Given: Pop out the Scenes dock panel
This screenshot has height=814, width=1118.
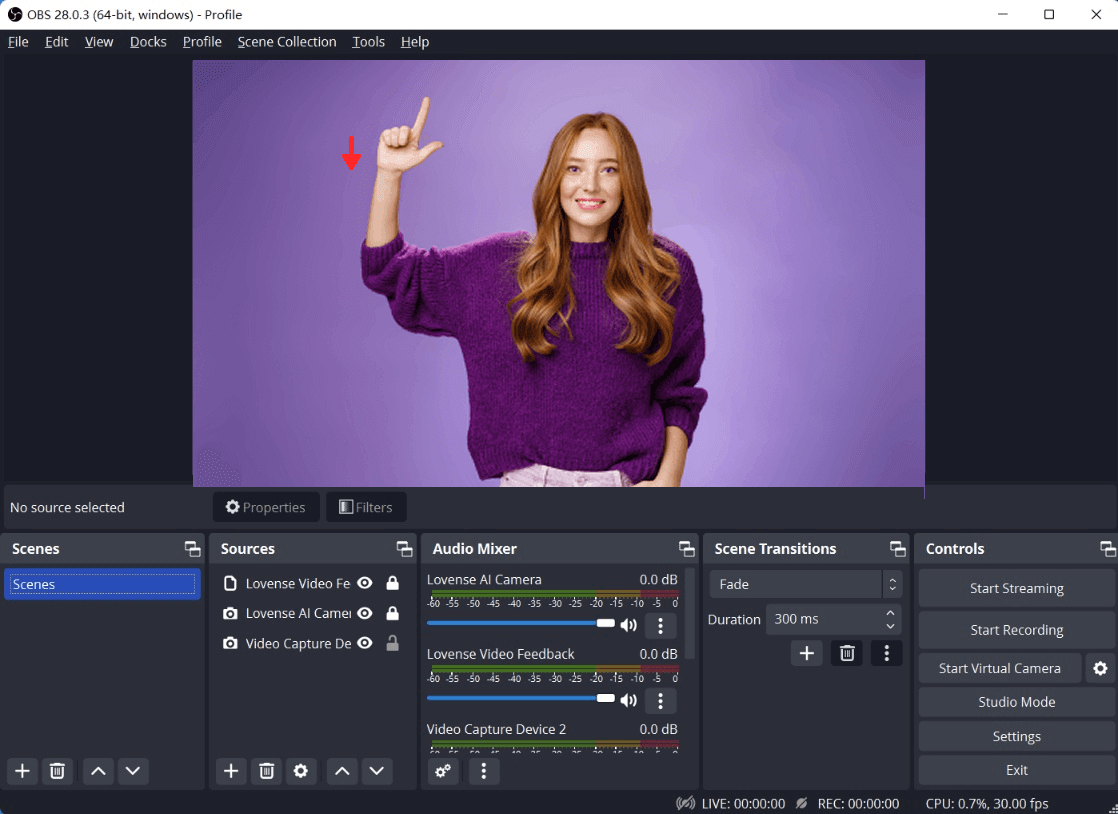Looking at the screenshot, I should point(192,549).
